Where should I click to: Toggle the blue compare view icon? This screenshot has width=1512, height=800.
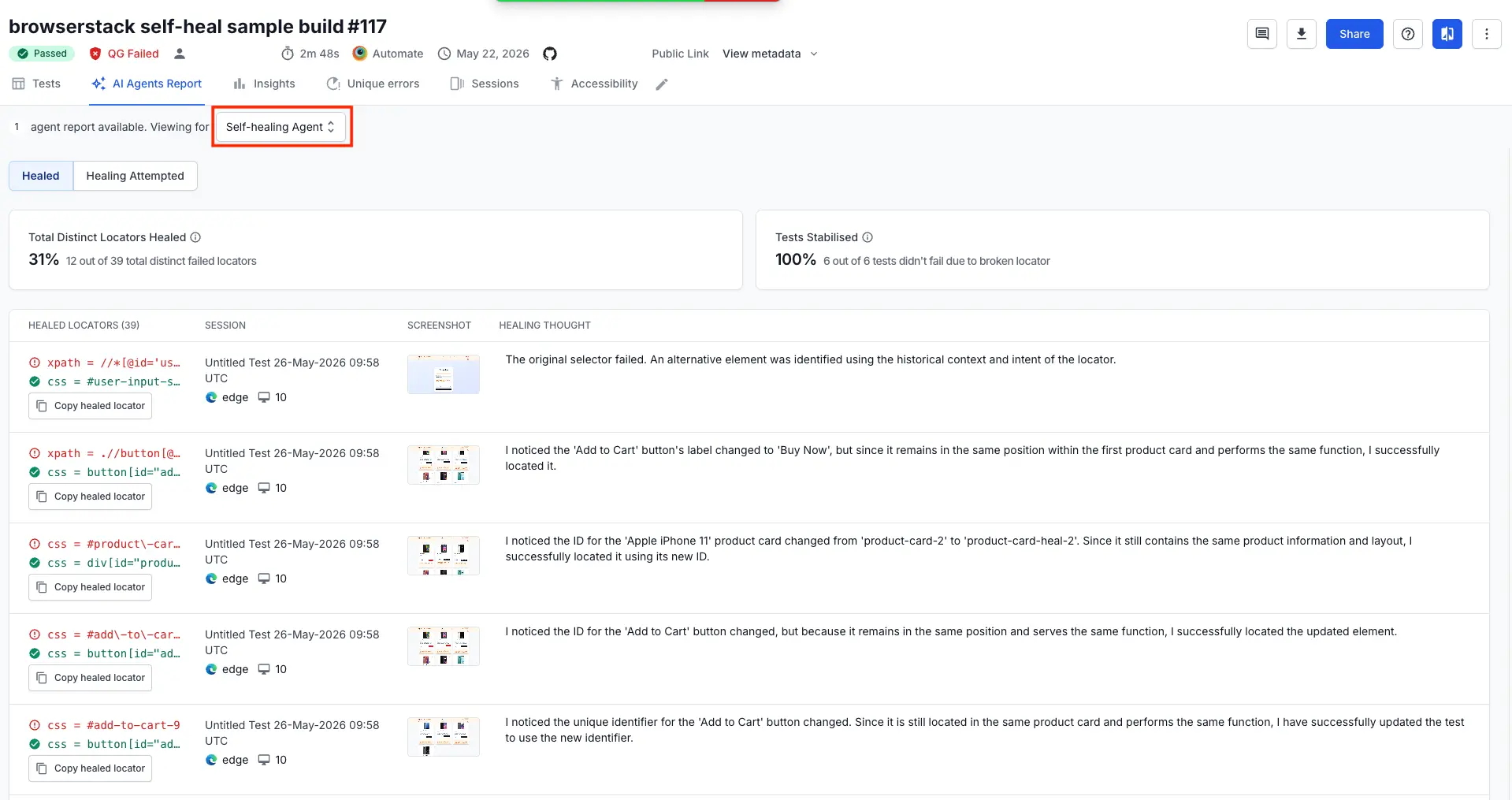[1447, 34]
